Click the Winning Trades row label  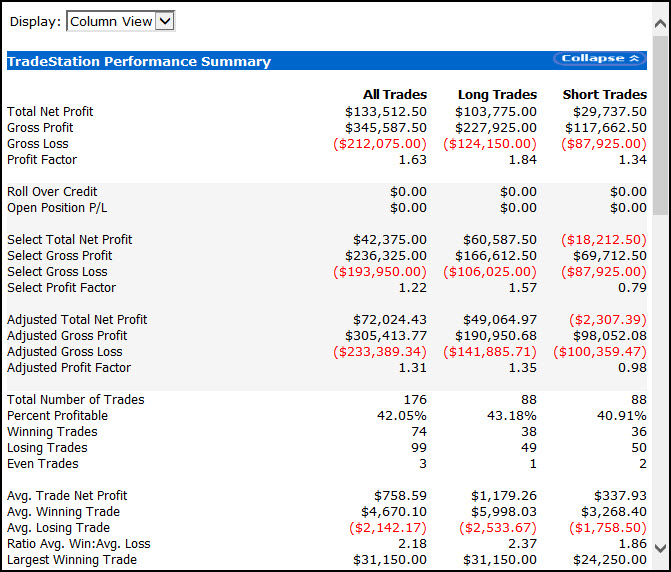52,432
